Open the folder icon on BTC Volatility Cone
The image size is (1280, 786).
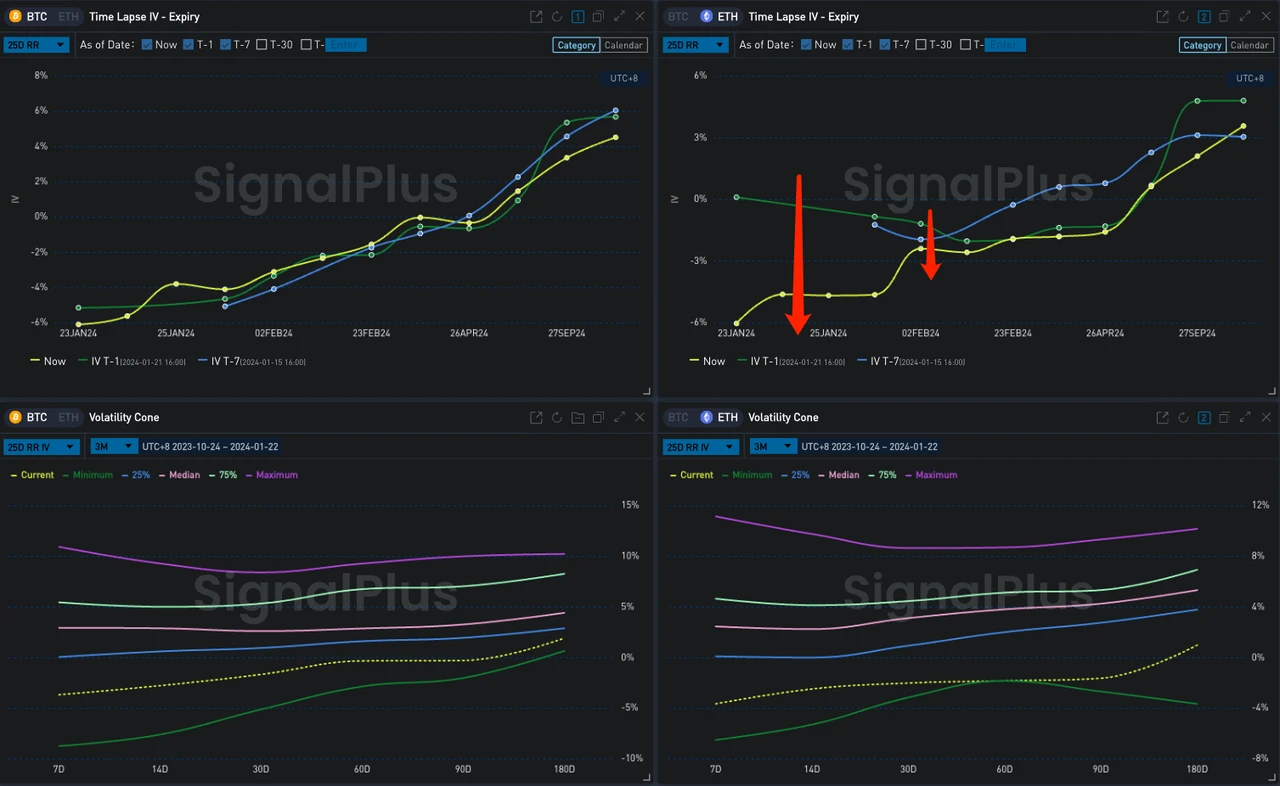click(578, 417)
